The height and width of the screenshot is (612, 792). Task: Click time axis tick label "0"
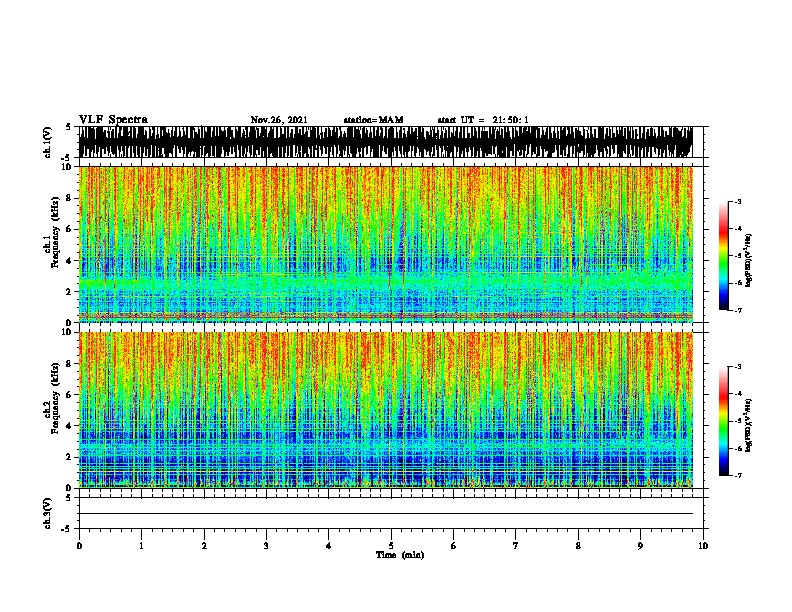coord(79,546)
